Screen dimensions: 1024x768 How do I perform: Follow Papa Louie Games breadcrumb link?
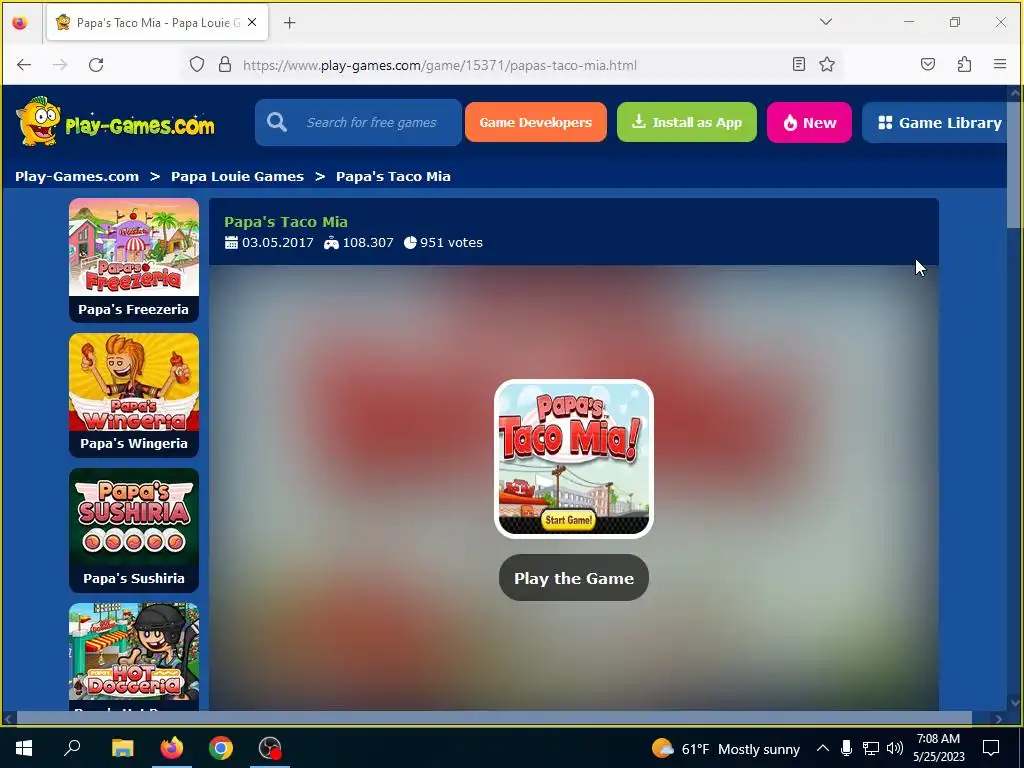237,176
